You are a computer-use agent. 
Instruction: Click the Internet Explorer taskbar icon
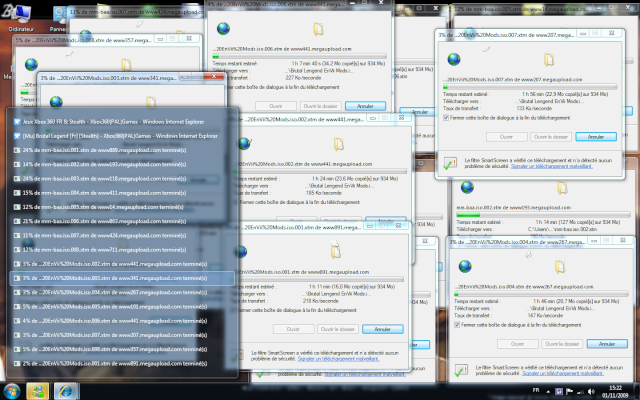click(66, 391)
